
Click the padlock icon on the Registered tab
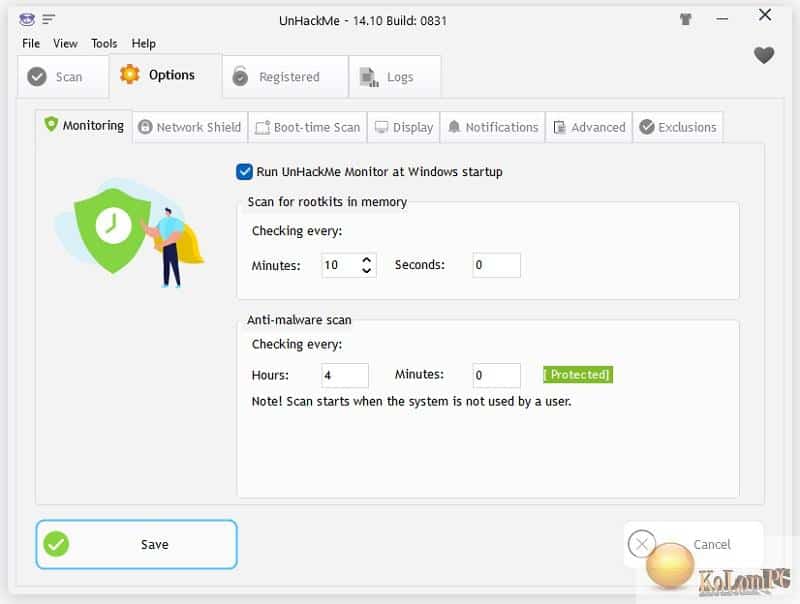pos(240,76)
